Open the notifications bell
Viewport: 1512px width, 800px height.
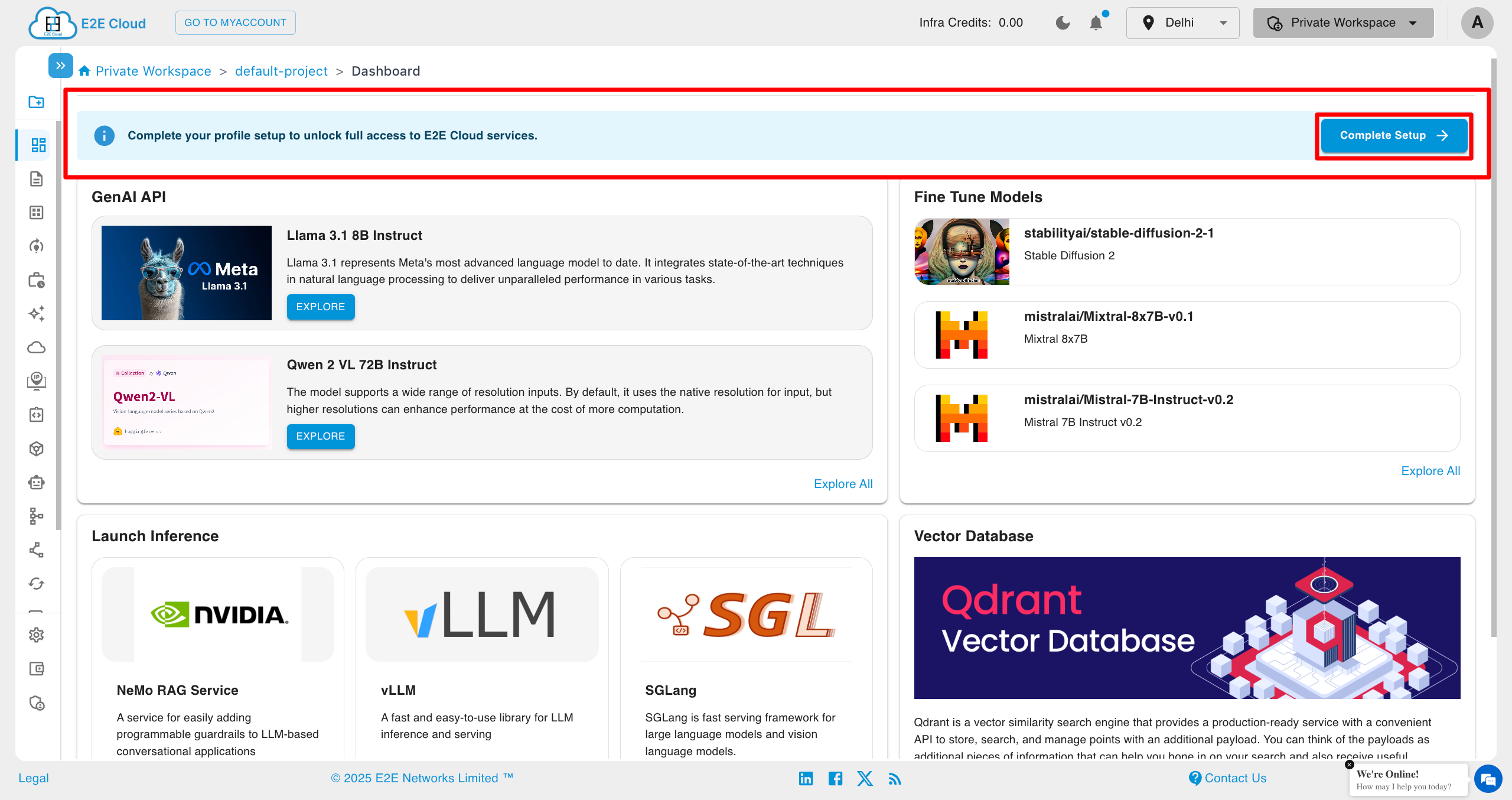1096,23
